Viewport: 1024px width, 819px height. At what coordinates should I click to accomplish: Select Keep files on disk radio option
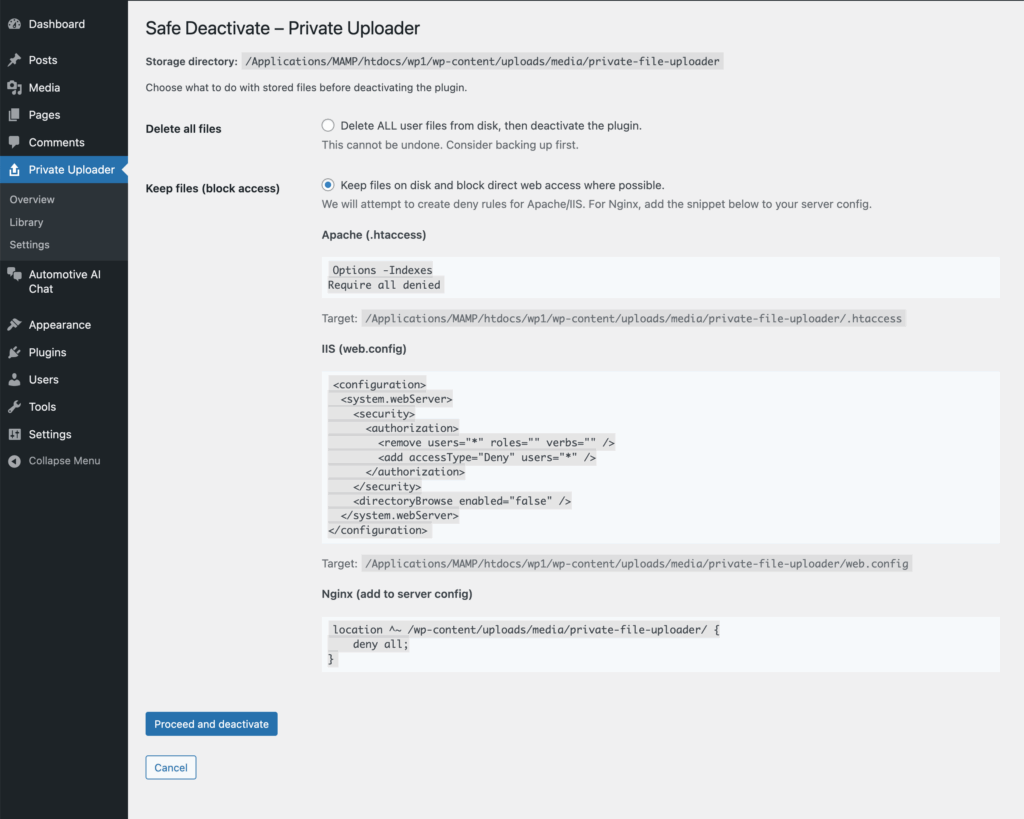(328, 185)
